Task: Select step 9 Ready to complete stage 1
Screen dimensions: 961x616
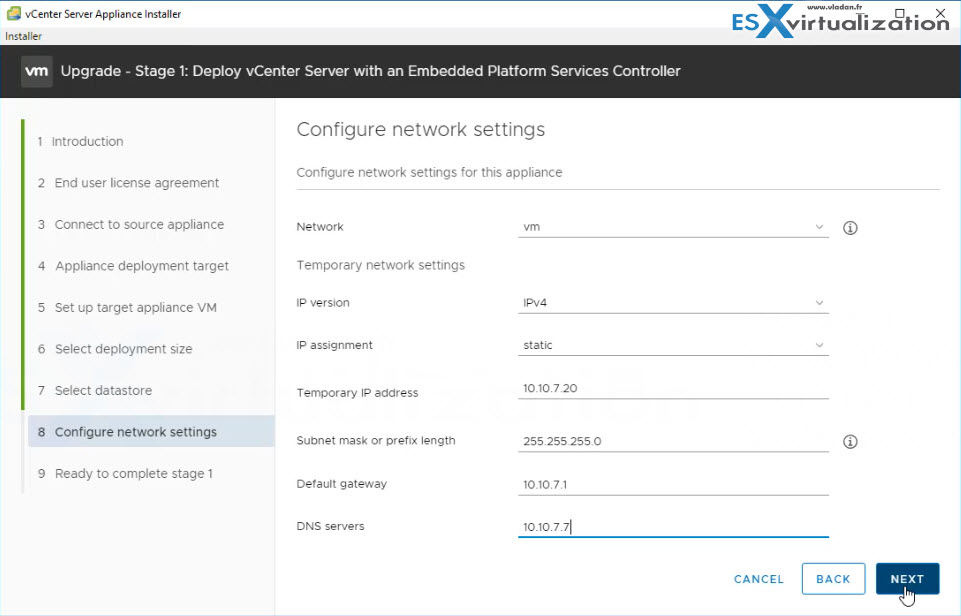Action: [125, 473]
